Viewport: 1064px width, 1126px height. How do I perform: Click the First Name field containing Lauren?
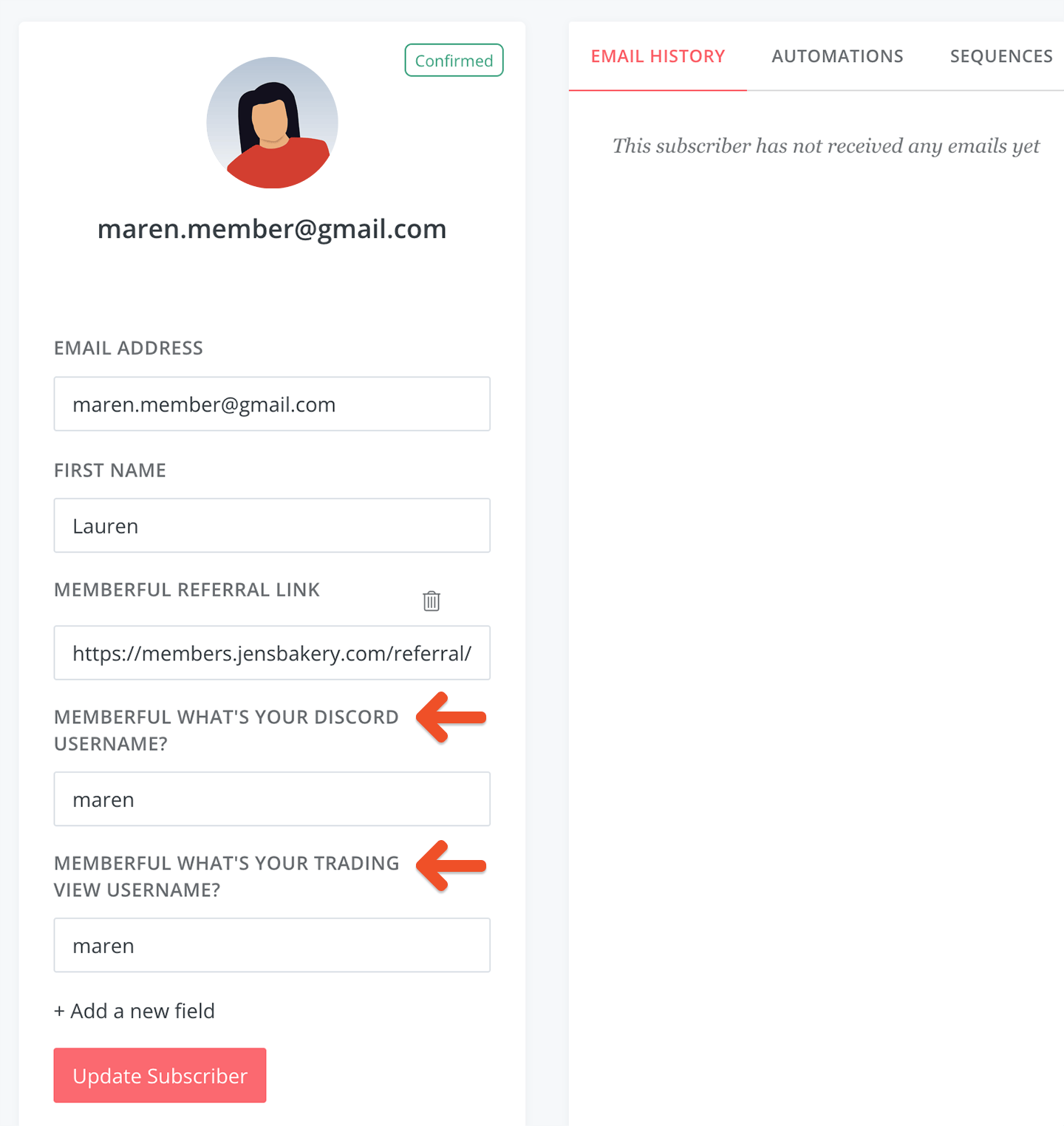click(272, 525)
